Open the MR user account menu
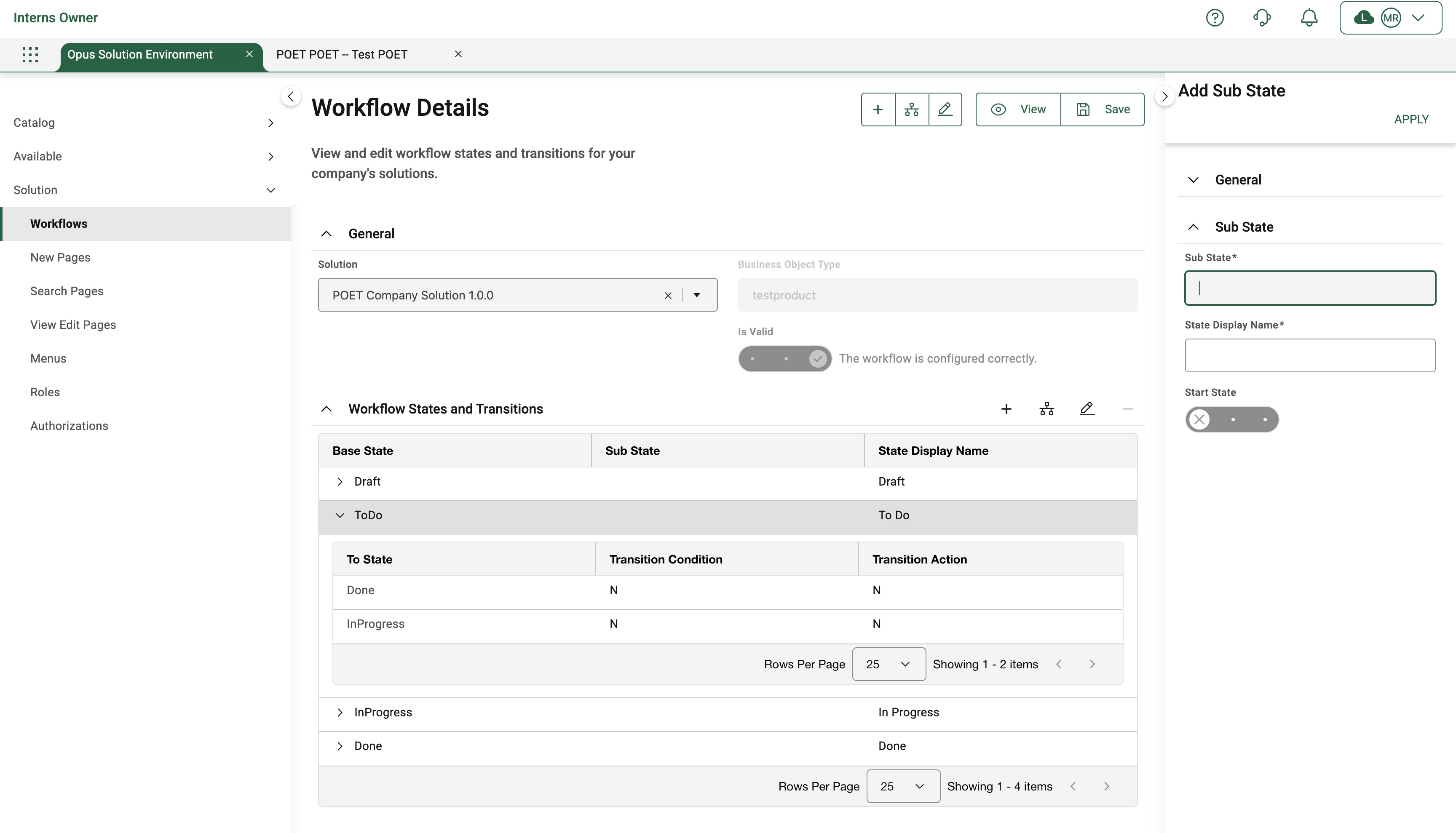Image resolution: width=1456 pixels, height=833 pixels. point(1390,18)
